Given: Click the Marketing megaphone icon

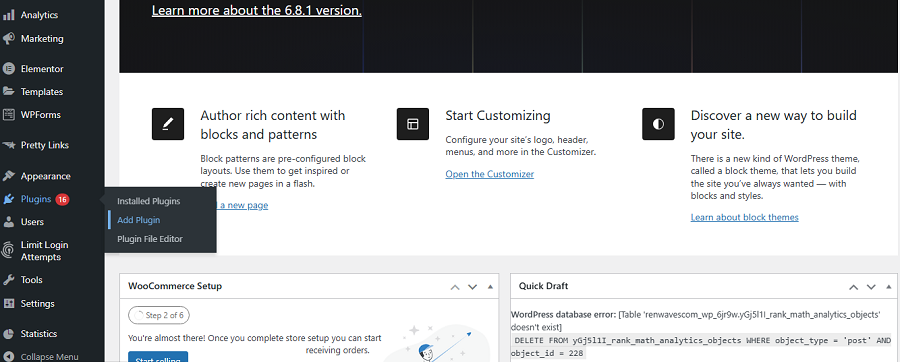Looking at the screenshot, I should [x=9, y=39].
